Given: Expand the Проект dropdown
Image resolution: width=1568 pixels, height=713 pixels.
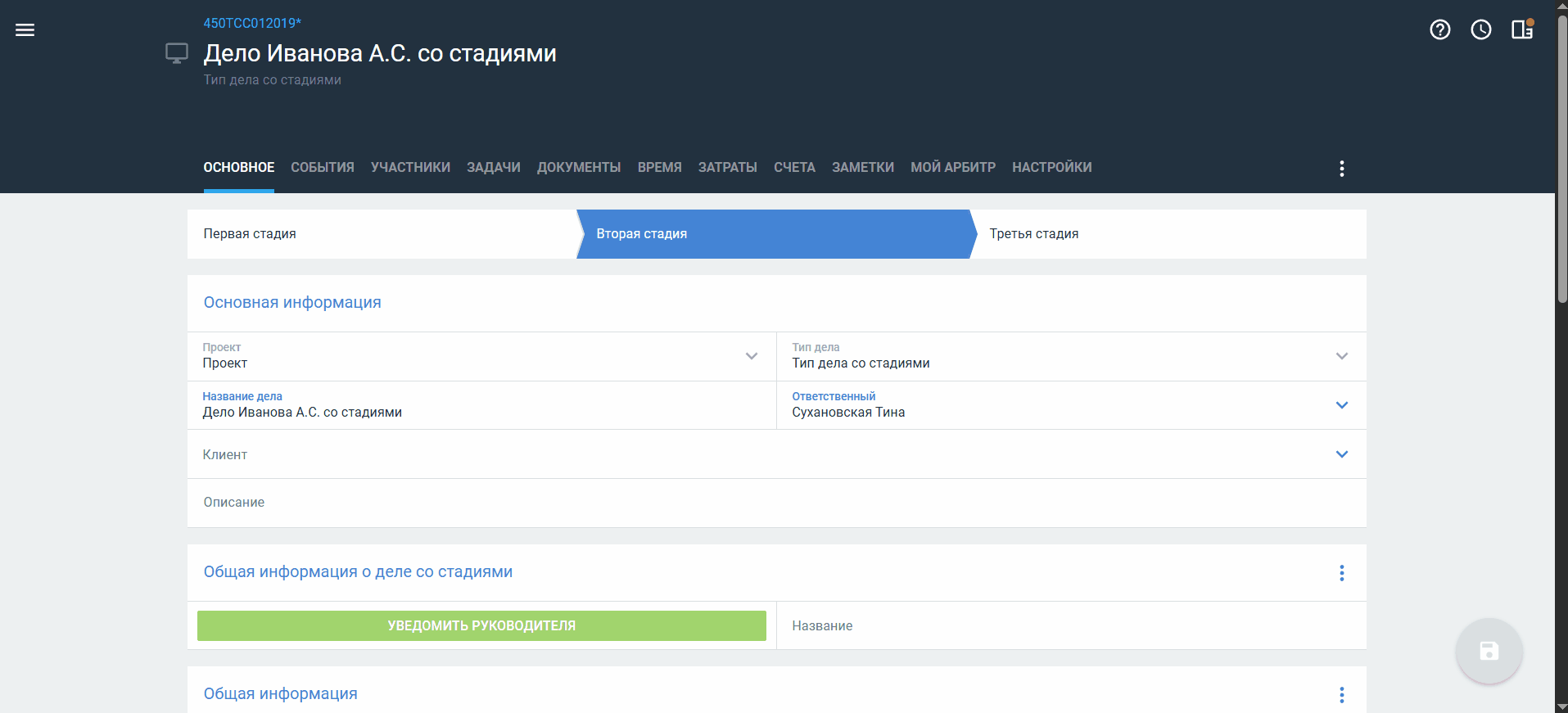Looking at the screenshot, I should coord(751,356).
